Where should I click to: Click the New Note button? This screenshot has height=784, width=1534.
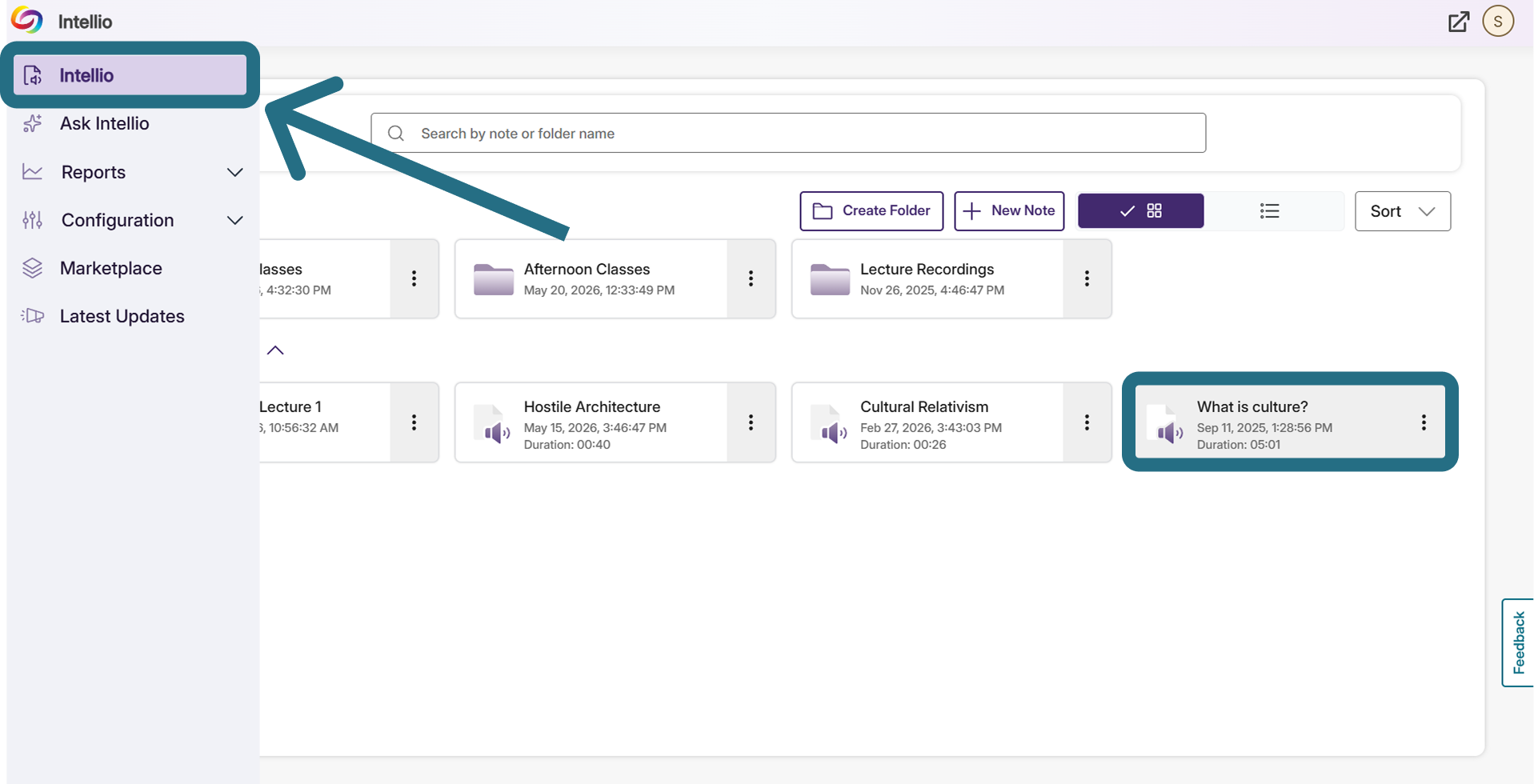point(1009,211)
